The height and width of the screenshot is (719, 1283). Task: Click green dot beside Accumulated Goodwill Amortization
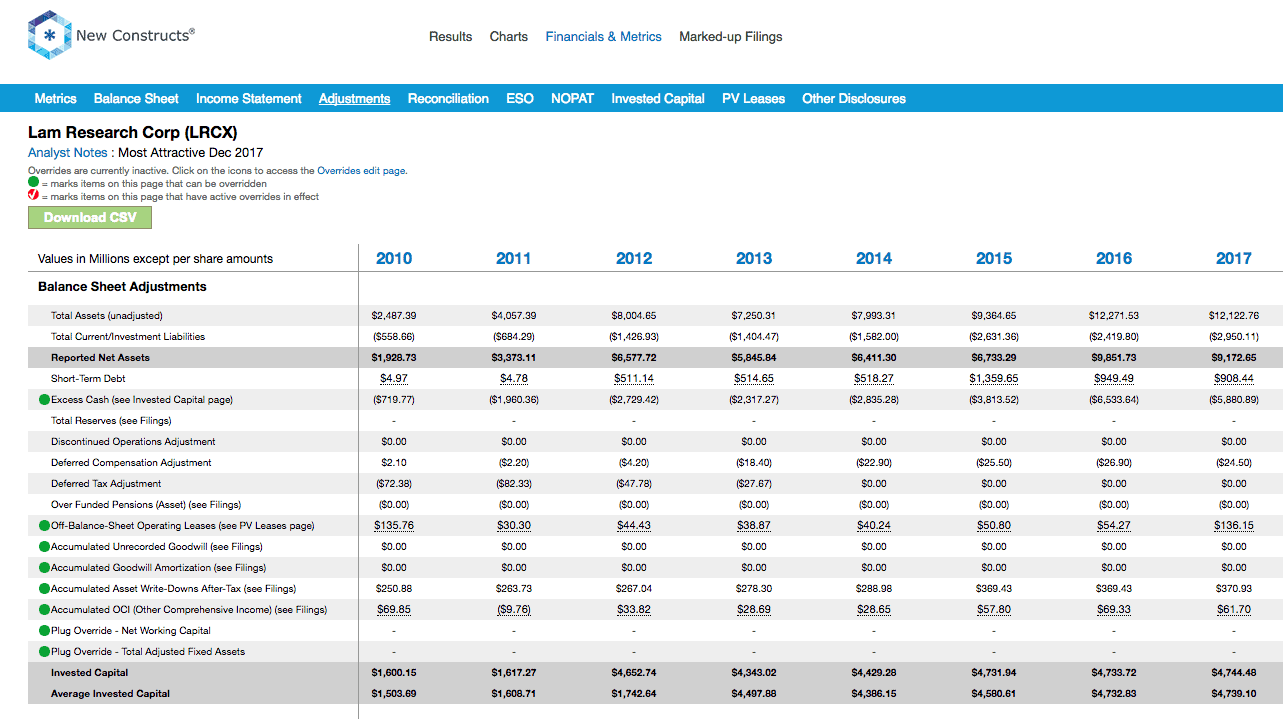(44, 568)
